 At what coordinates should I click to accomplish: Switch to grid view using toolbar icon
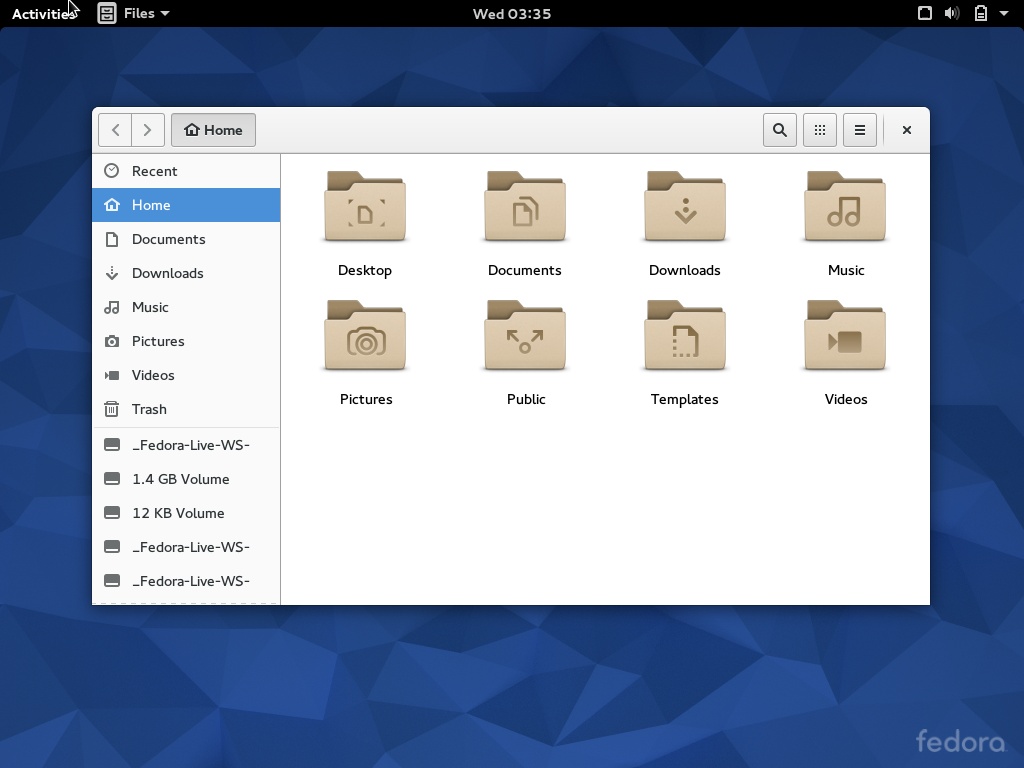tap(820, 130)
